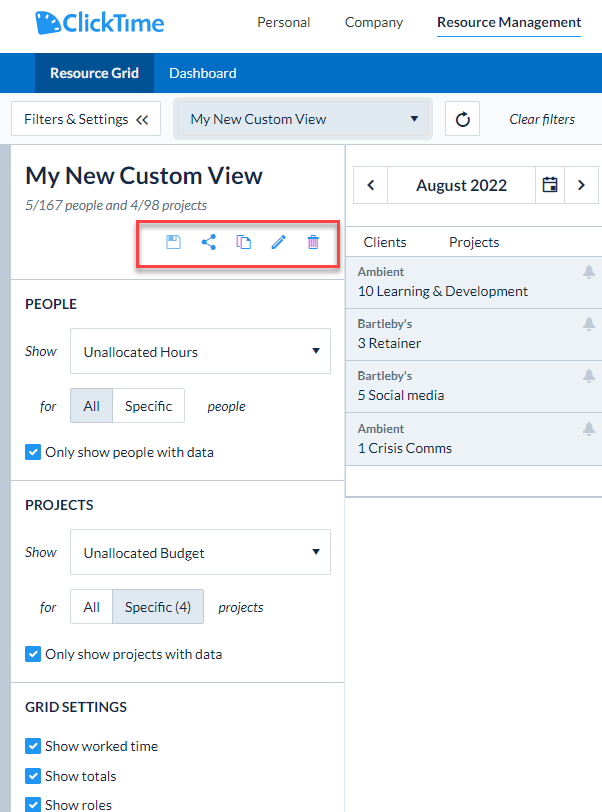Toggle Only show projects with data
Screen dimensions: 602x812
tap(33, 654)
